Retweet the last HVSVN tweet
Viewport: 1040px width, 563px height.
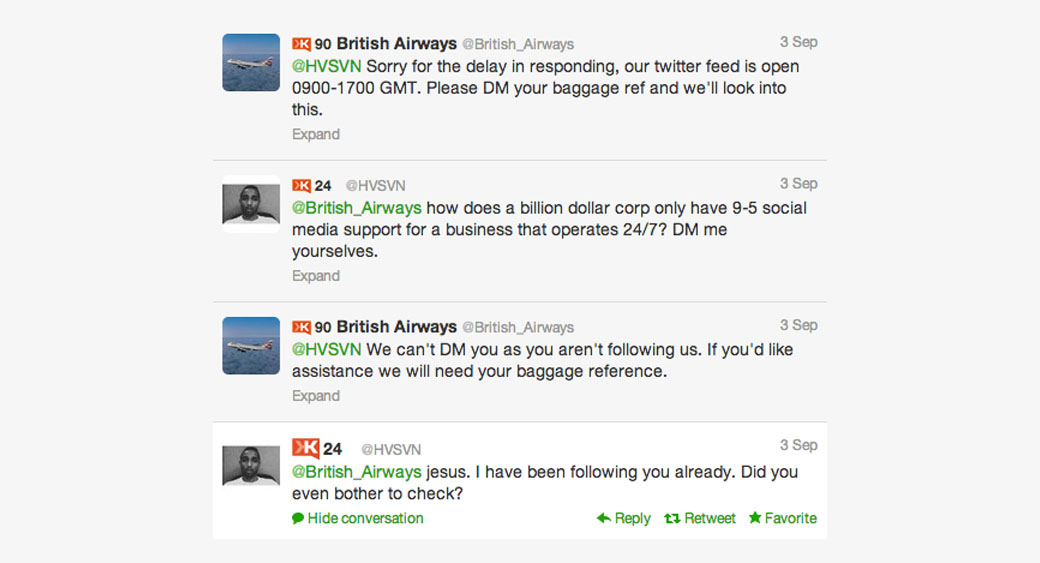coord(700,518)
